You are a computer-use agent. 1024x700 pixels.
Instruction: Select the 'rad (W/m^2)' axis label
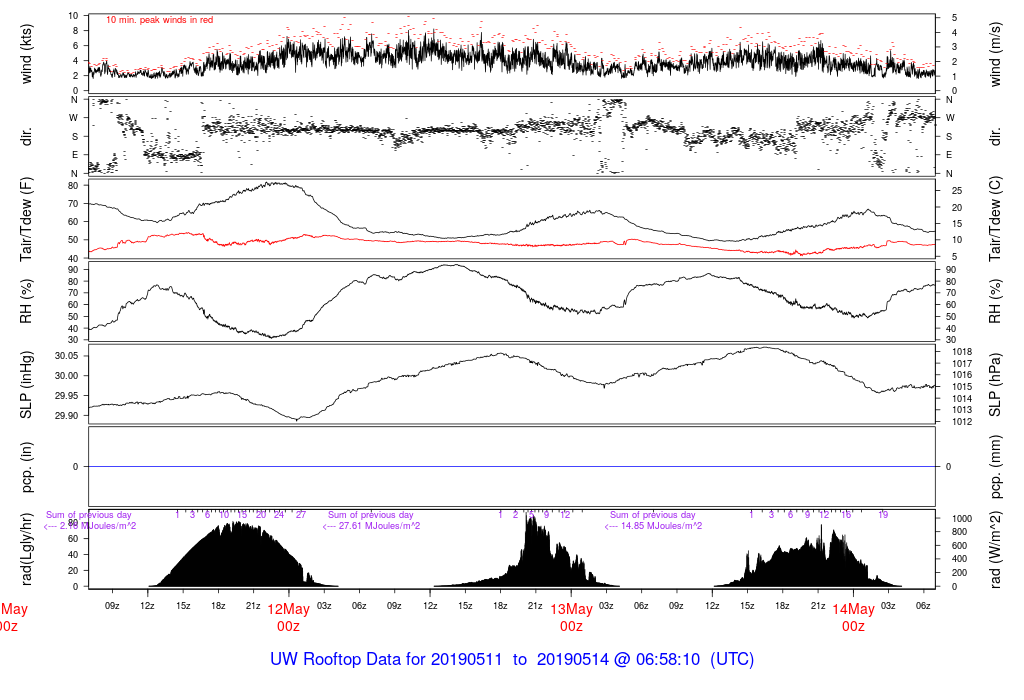[x=995, y=550]
